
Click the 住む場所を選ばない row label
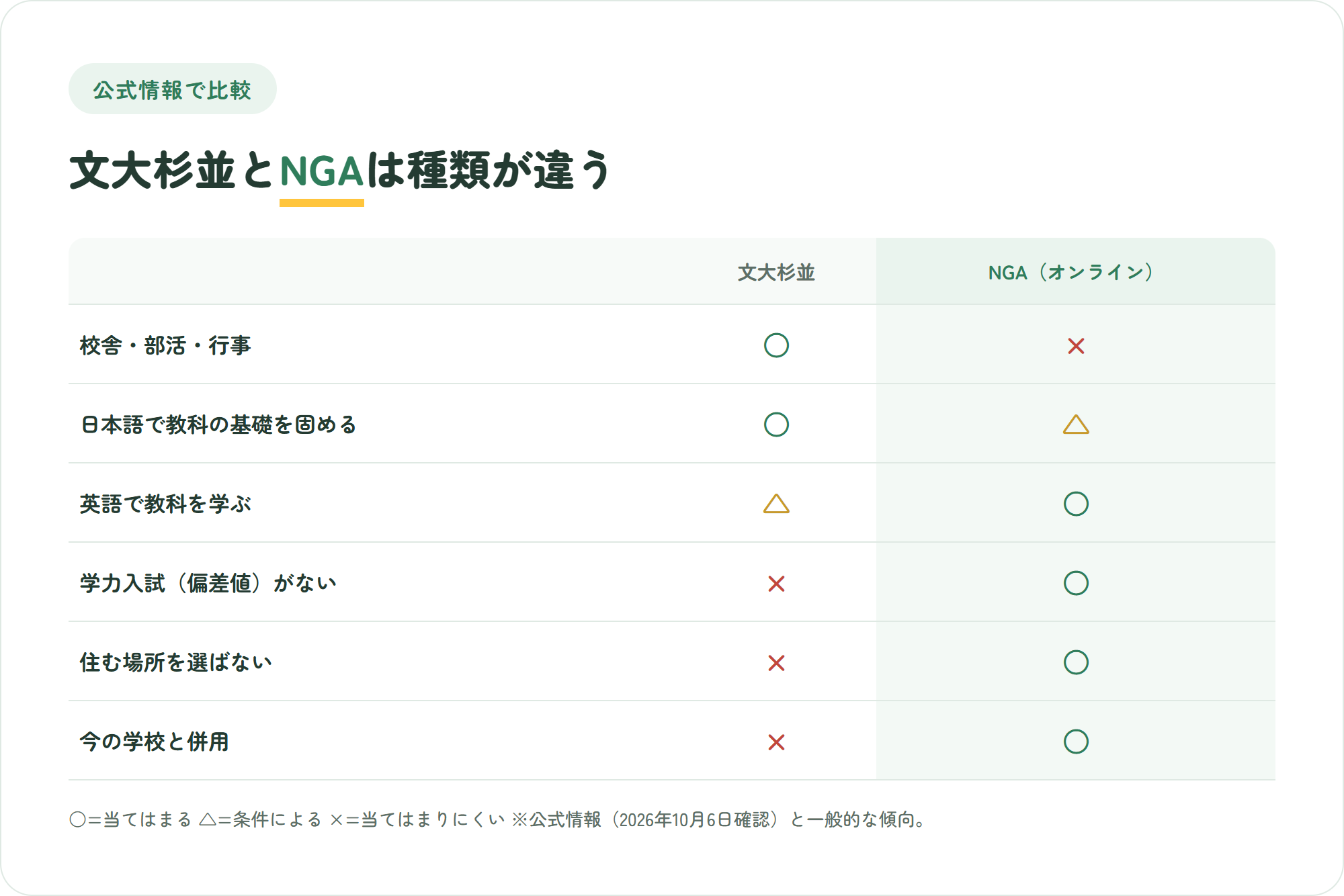176,662
